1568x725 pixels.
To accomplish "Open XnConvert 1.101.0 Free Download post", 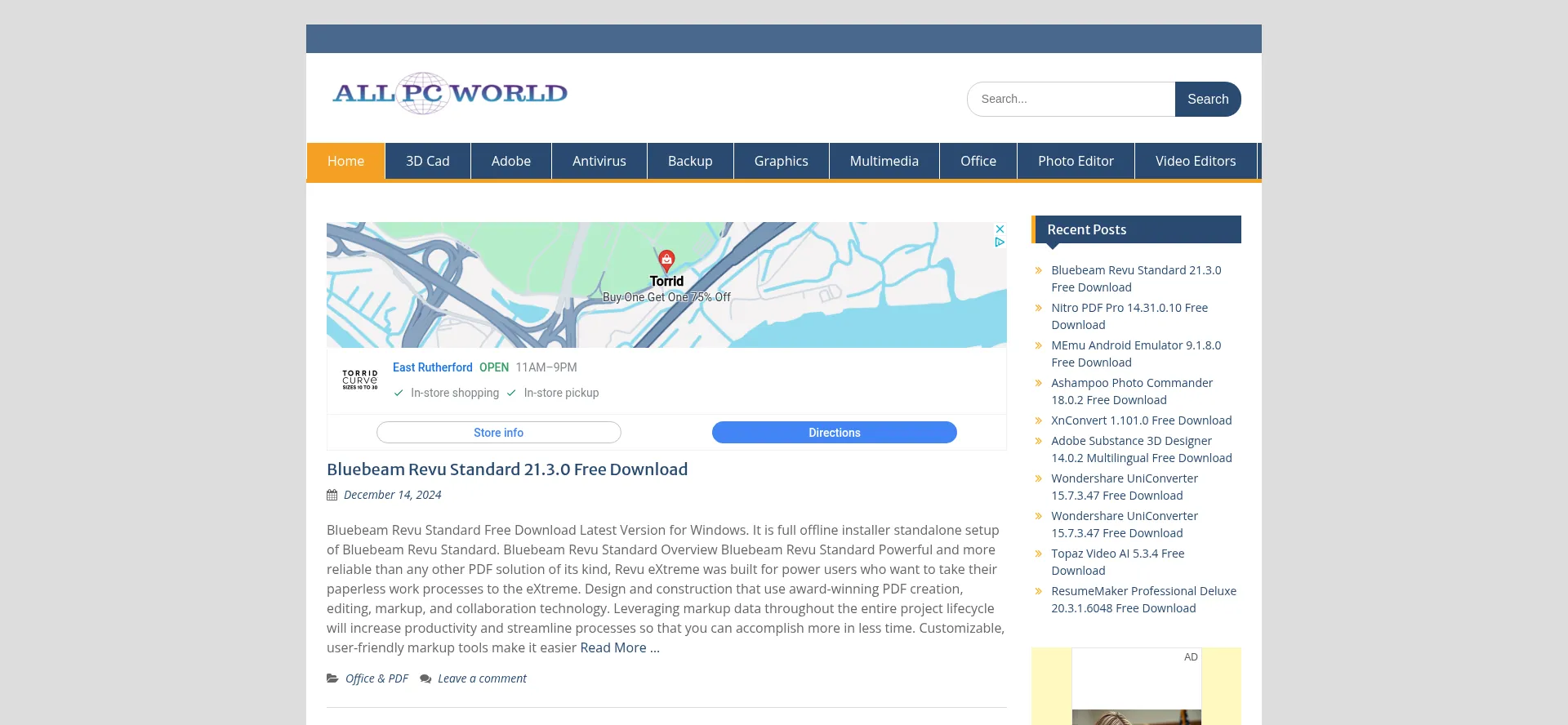I will (x=1142, y=420).
